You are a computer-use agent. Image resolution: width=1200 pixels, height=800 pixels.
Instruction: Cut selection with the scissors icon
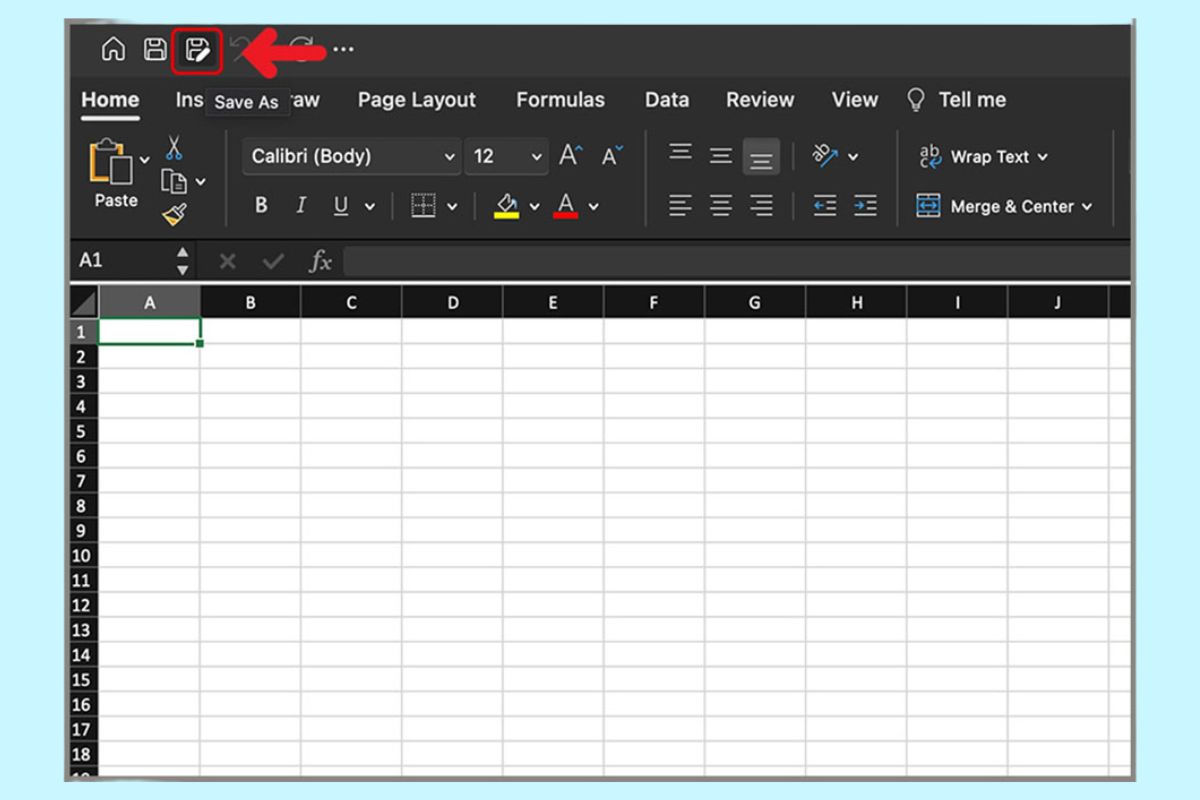tap(174, 148)
